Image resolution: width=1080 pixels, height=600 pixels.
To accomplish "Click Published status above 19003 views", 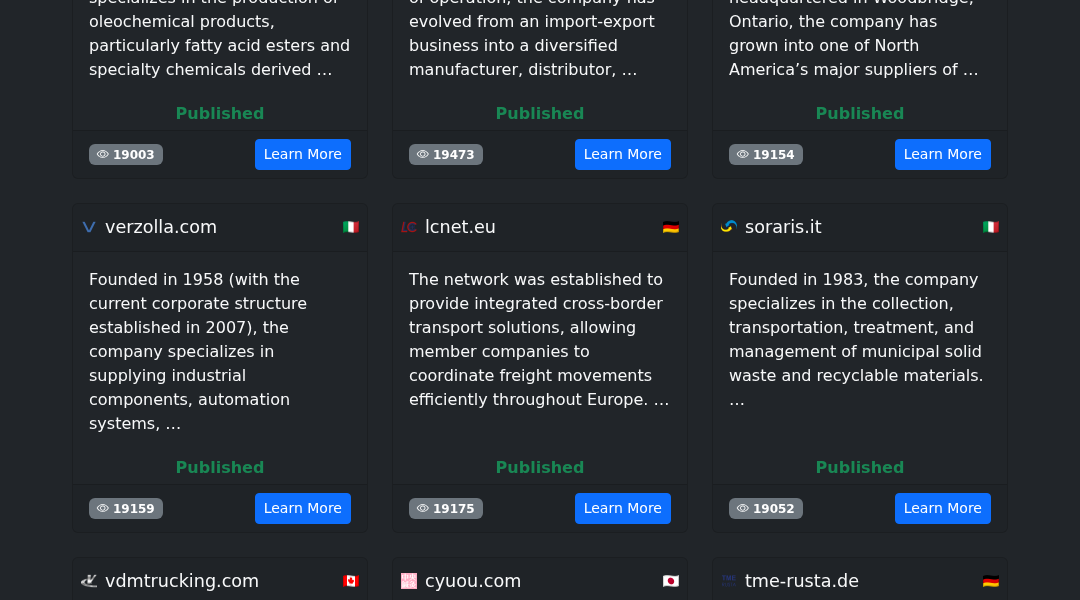I will pos(220,113).
